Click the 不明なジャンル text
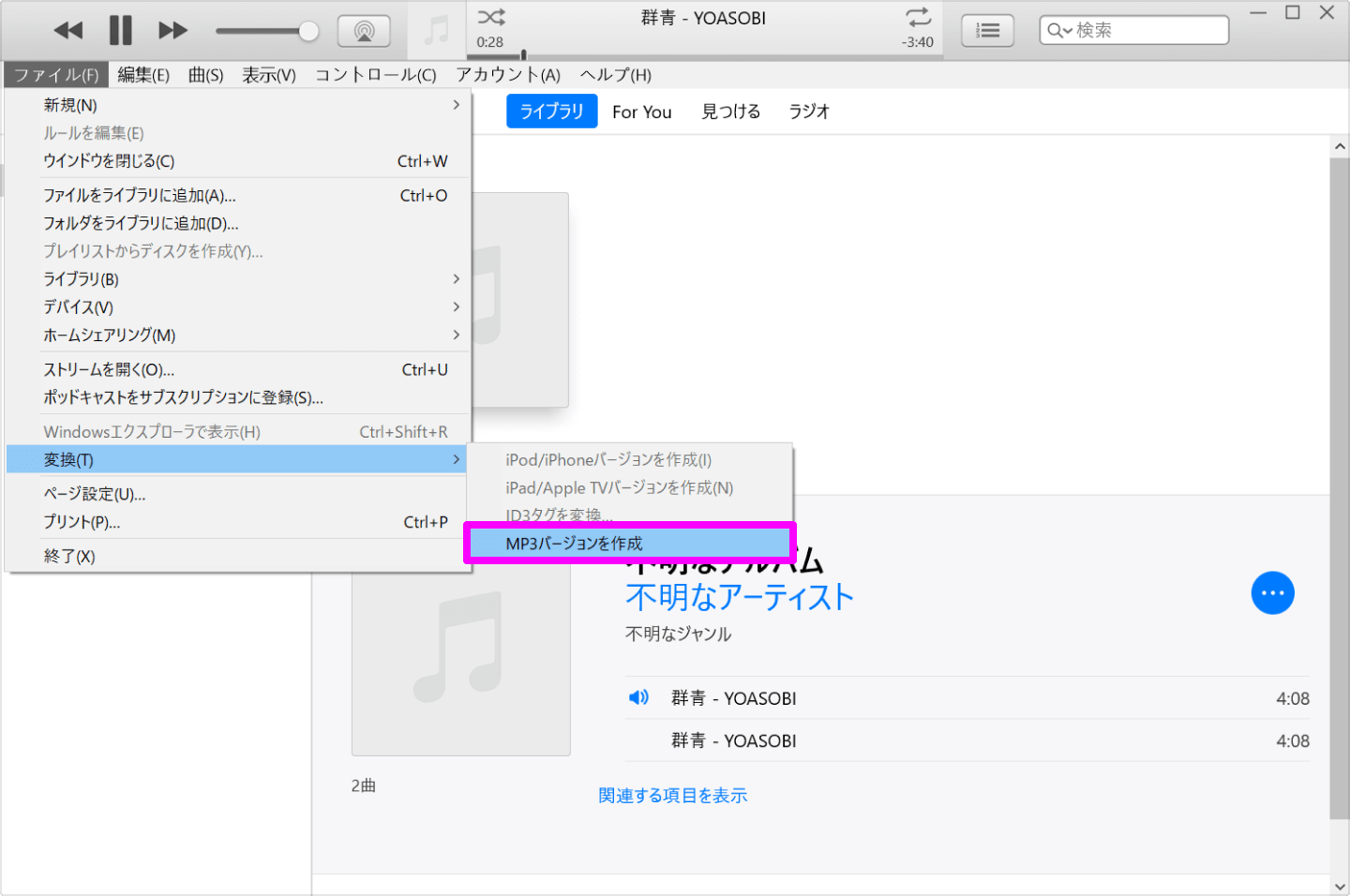This screenshot has width=1350, height=896. 679,635
